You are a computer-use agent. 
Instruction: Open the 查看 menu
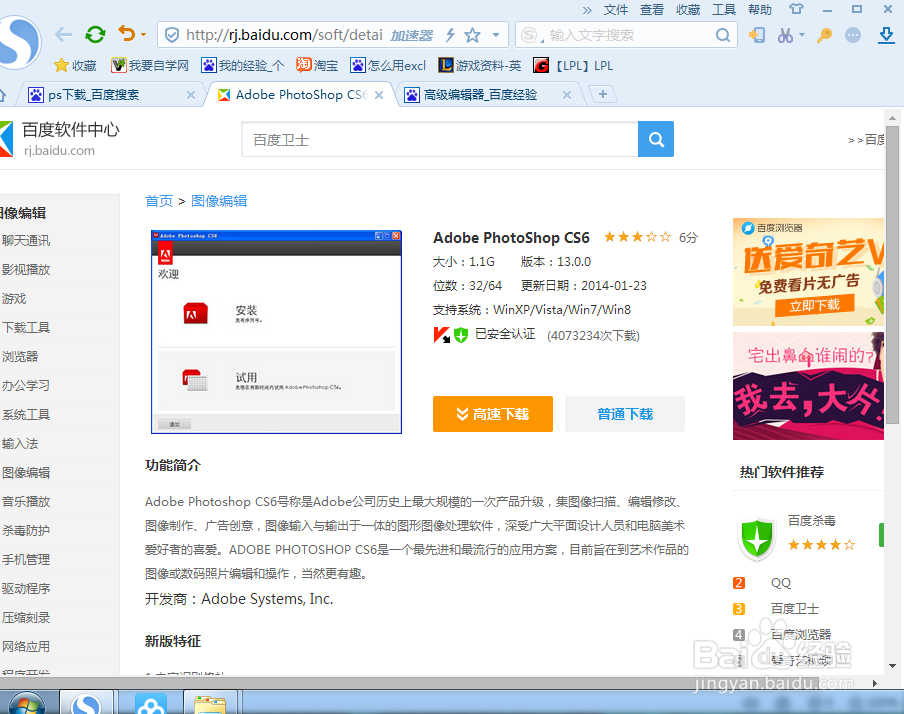(x=651, y=10)
